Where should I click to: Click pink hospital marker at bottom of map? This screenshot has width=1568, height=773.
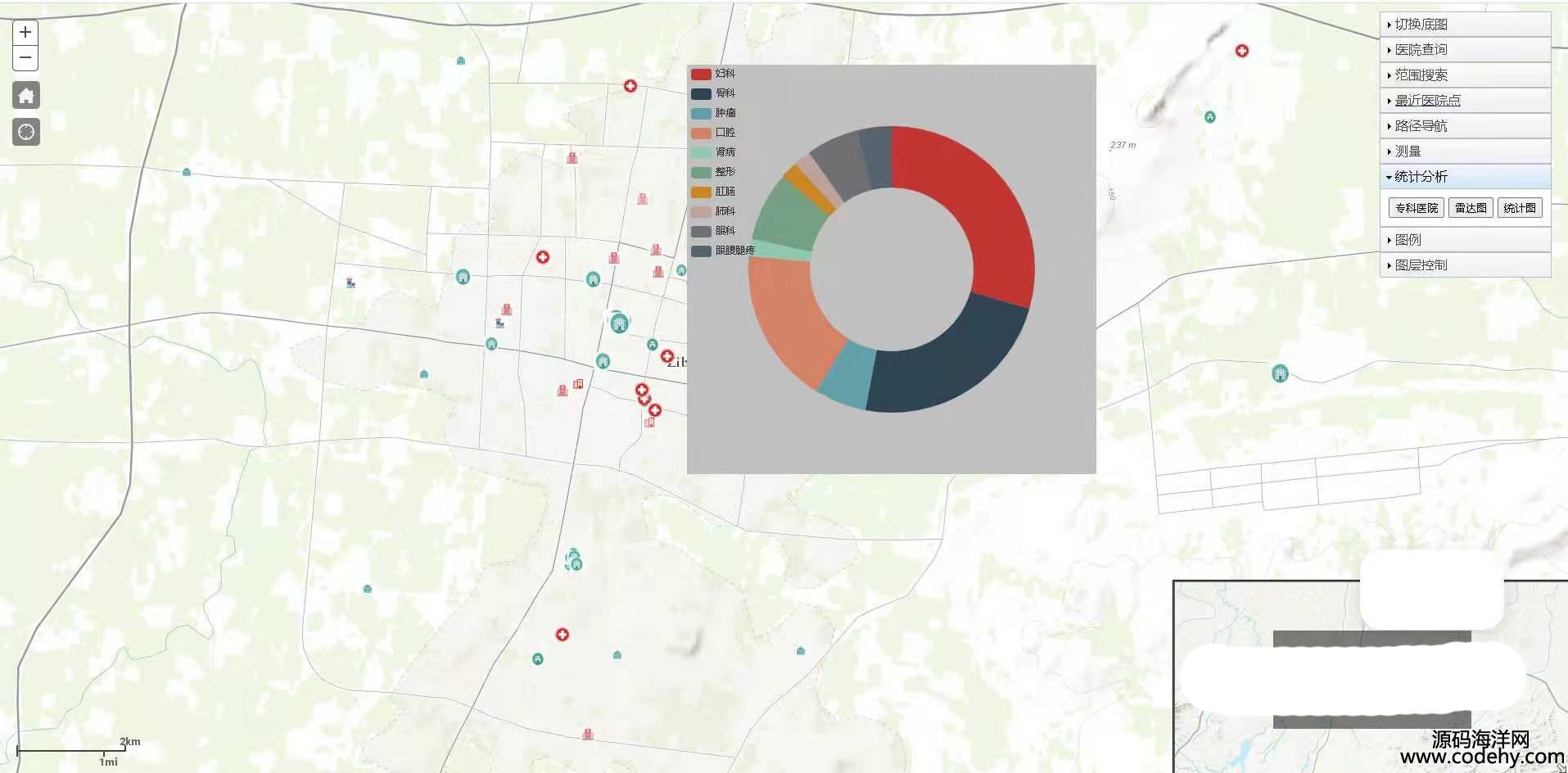click(x=587, y=735)
